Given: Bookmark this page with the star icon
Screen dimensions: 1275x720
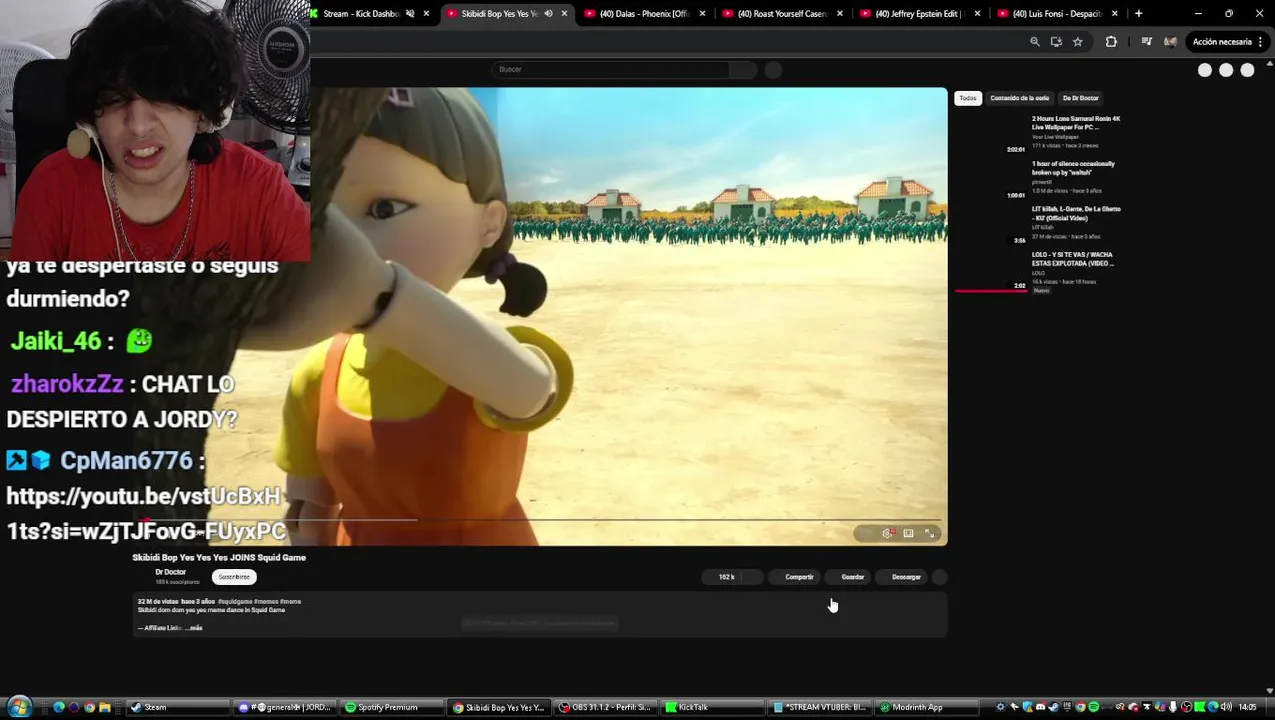Looking at the screenshot, I should pos(1077,42).
